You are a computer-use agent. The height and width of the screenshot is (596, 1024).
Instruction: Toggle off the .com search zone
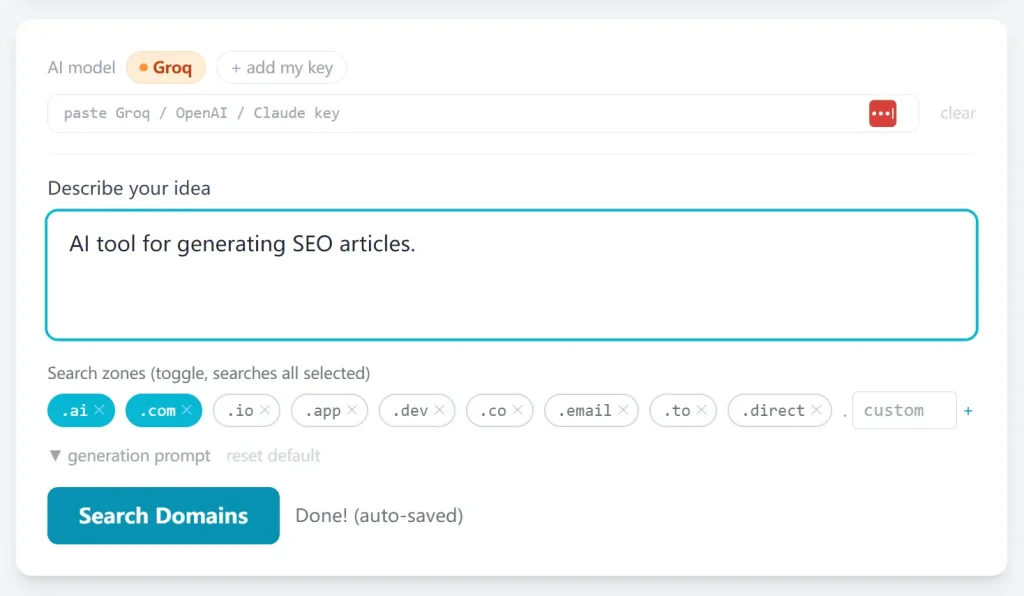pos(163,410)
